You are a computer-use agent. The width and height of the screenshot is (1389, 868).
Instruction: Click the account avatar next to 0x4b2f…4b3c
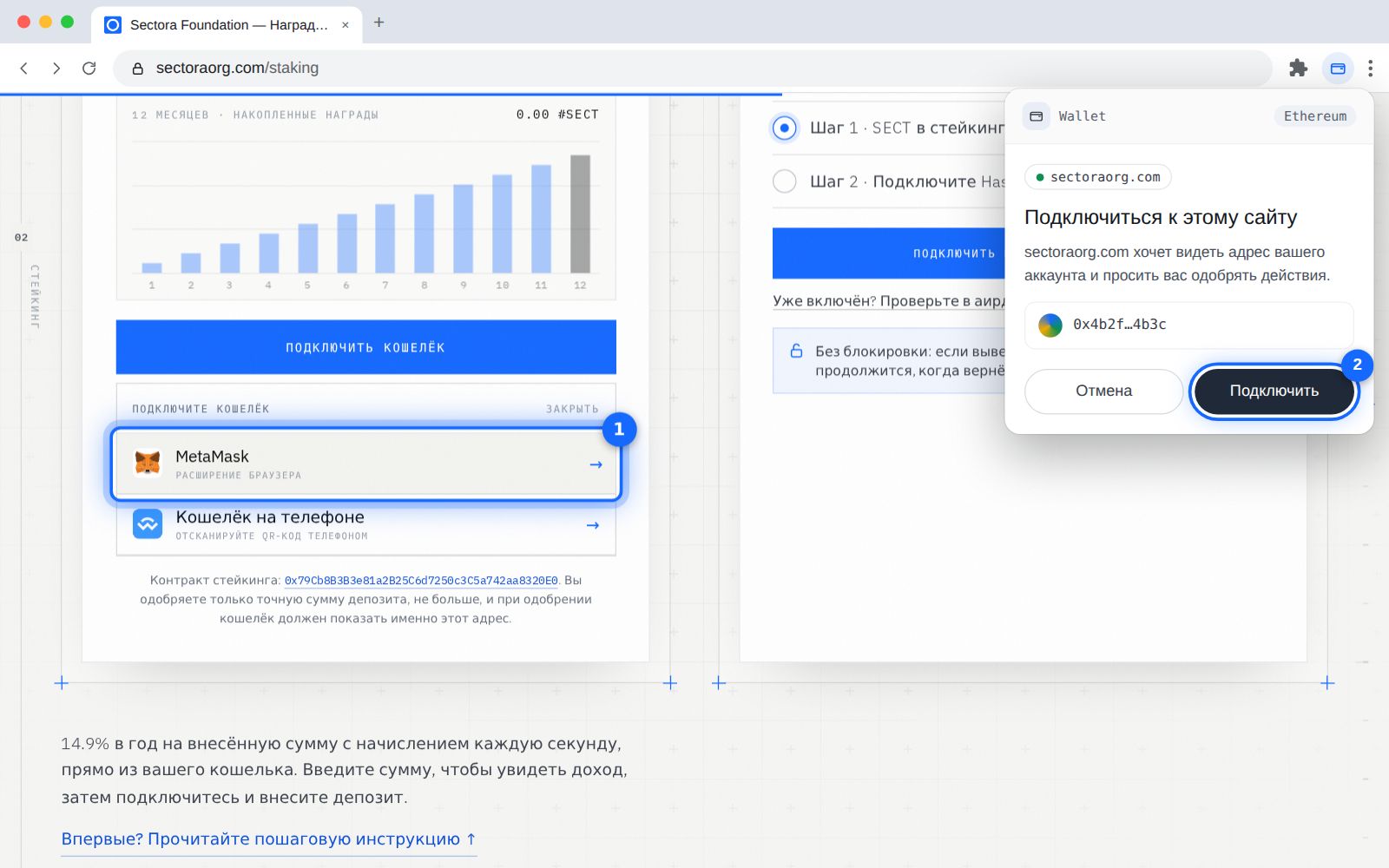point(1050,325)
